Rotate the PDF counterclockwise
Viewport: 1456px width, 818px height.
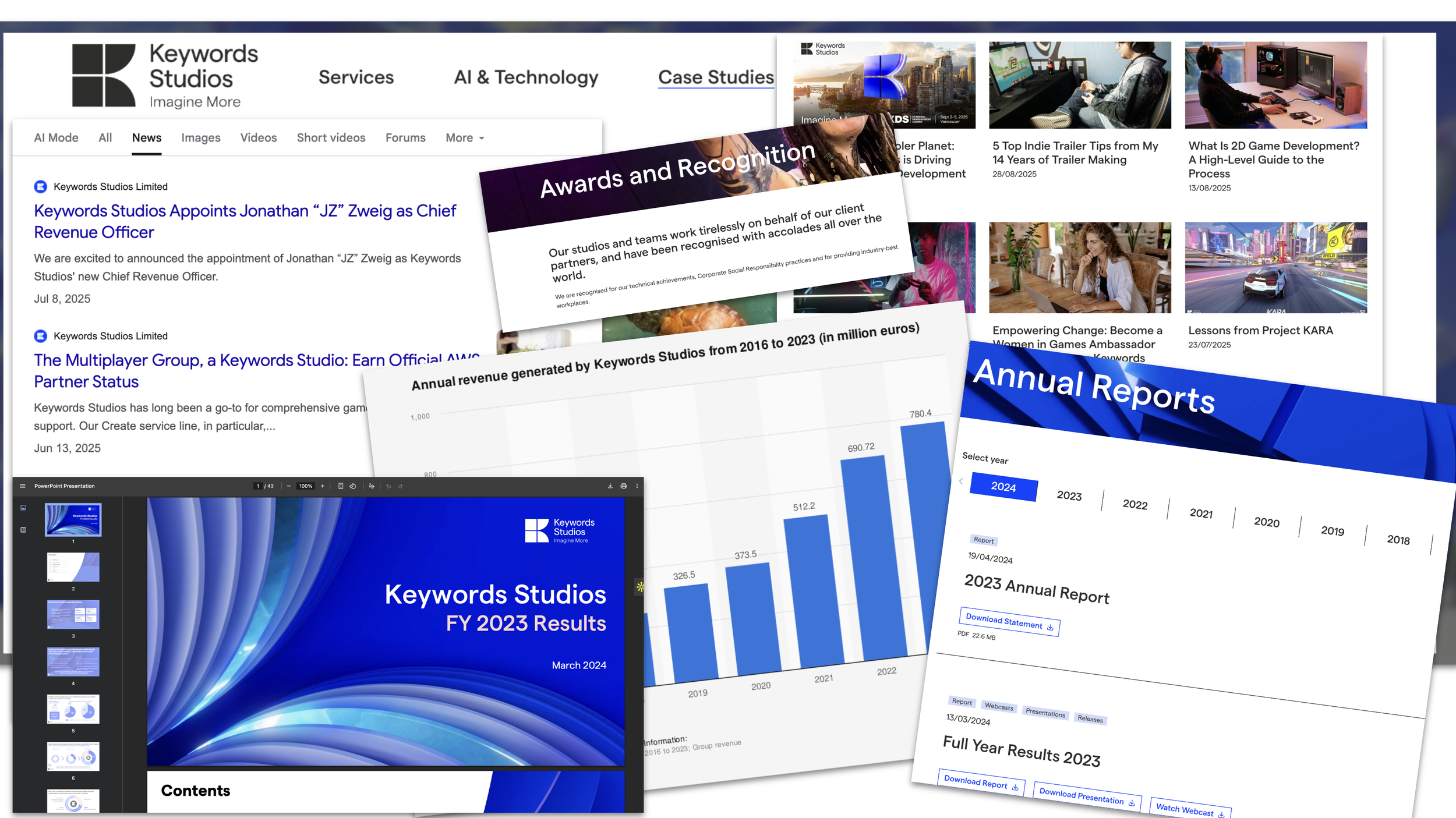coord(353,486)
